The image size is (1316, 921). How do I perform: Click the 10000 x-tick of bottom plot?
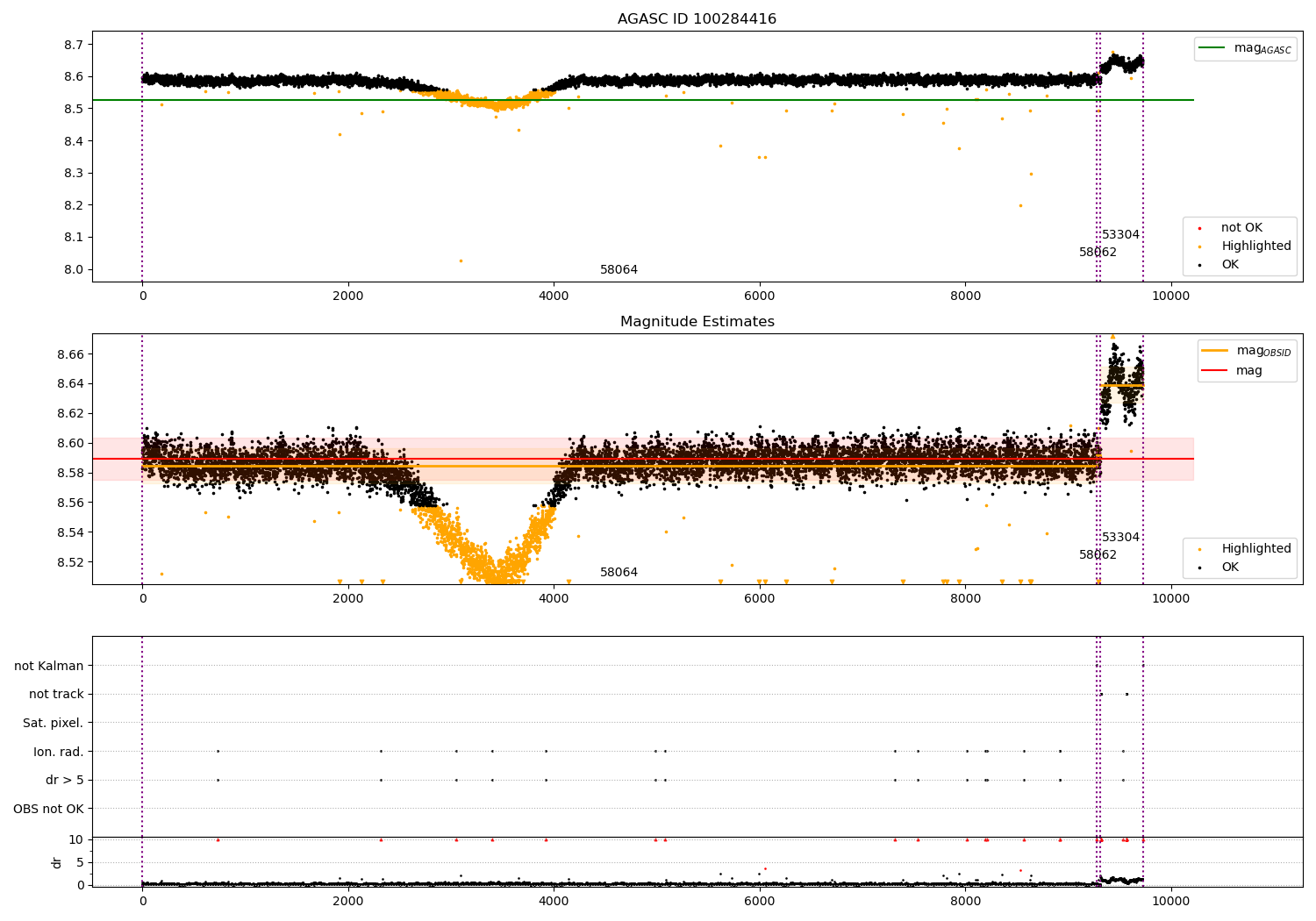click(x=1170, y=901)
